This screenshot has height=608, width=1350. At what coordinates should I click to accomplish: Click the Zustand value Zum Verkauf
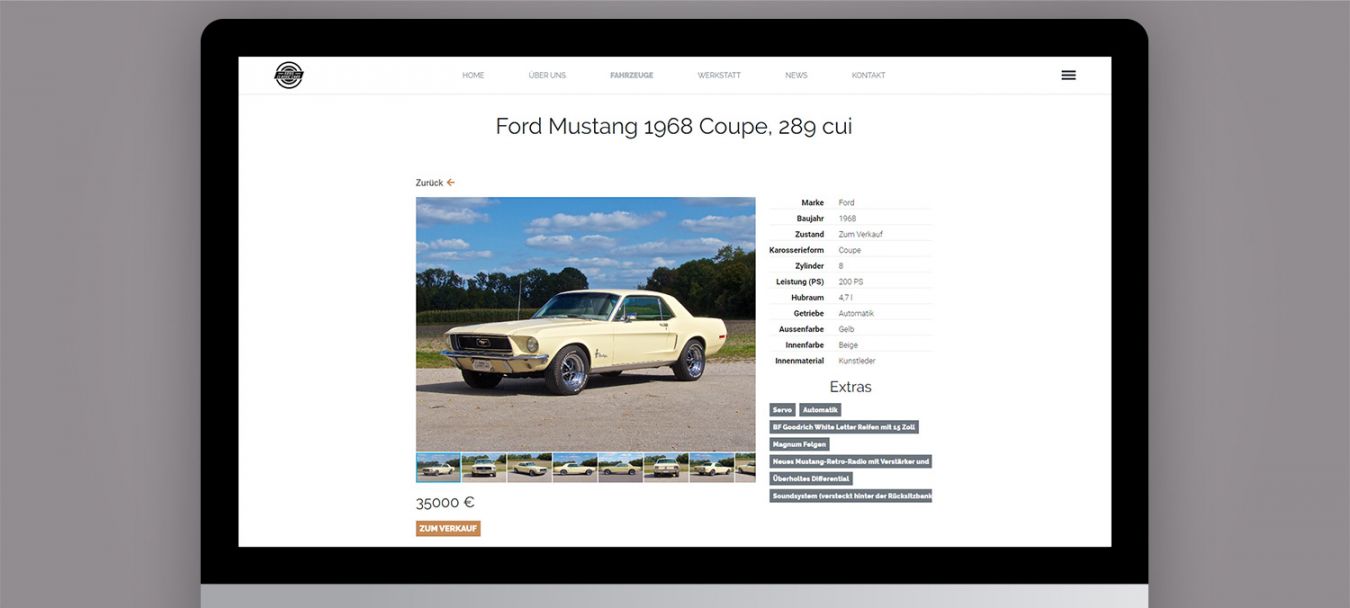click(x=860, y=234)
